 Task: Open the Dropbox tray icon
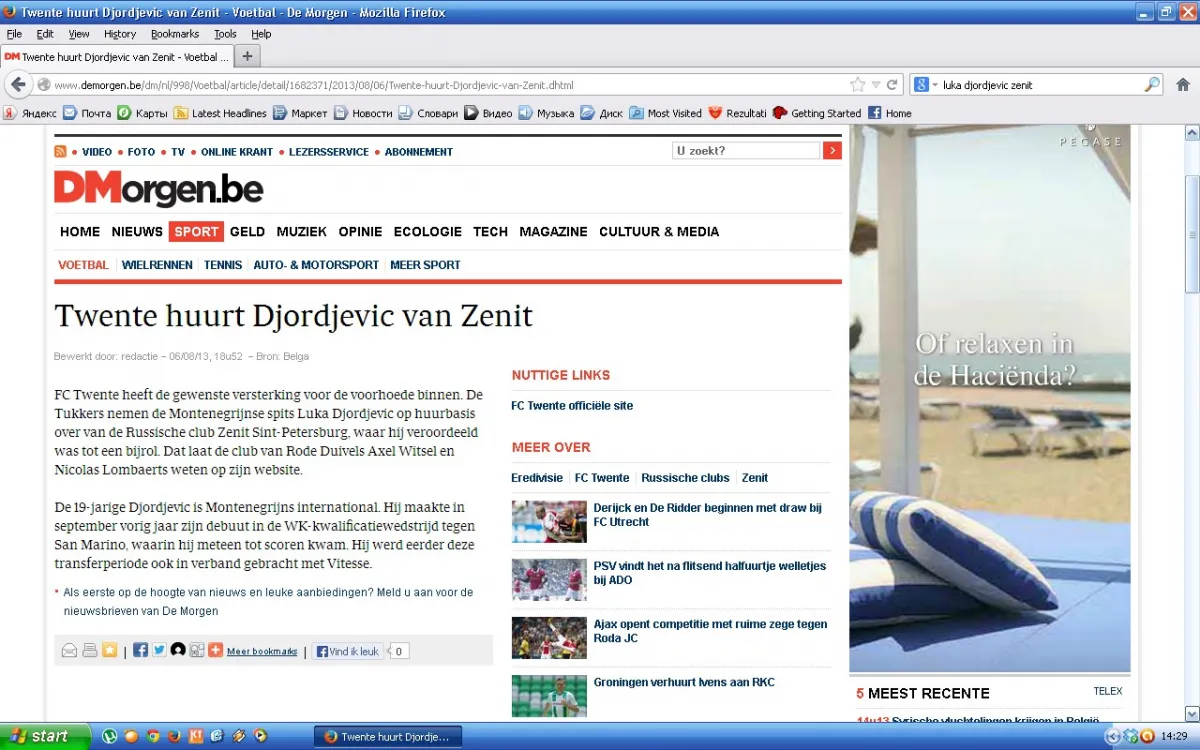pyautogui.click(x=1131, y=737)
